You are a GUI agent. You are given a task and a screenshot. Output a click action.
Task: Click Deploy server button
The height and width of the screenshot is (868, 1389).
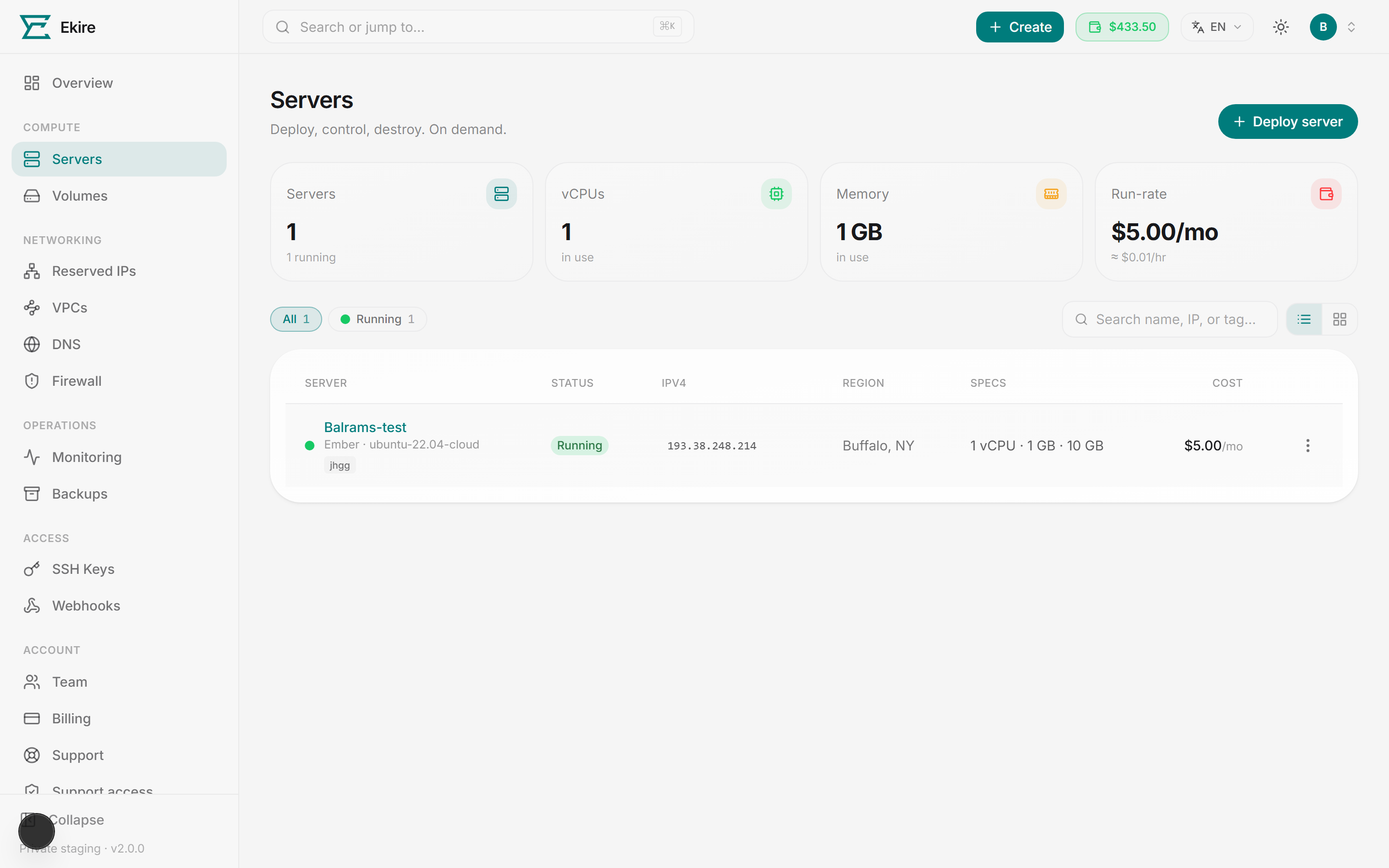(1287, 122)
